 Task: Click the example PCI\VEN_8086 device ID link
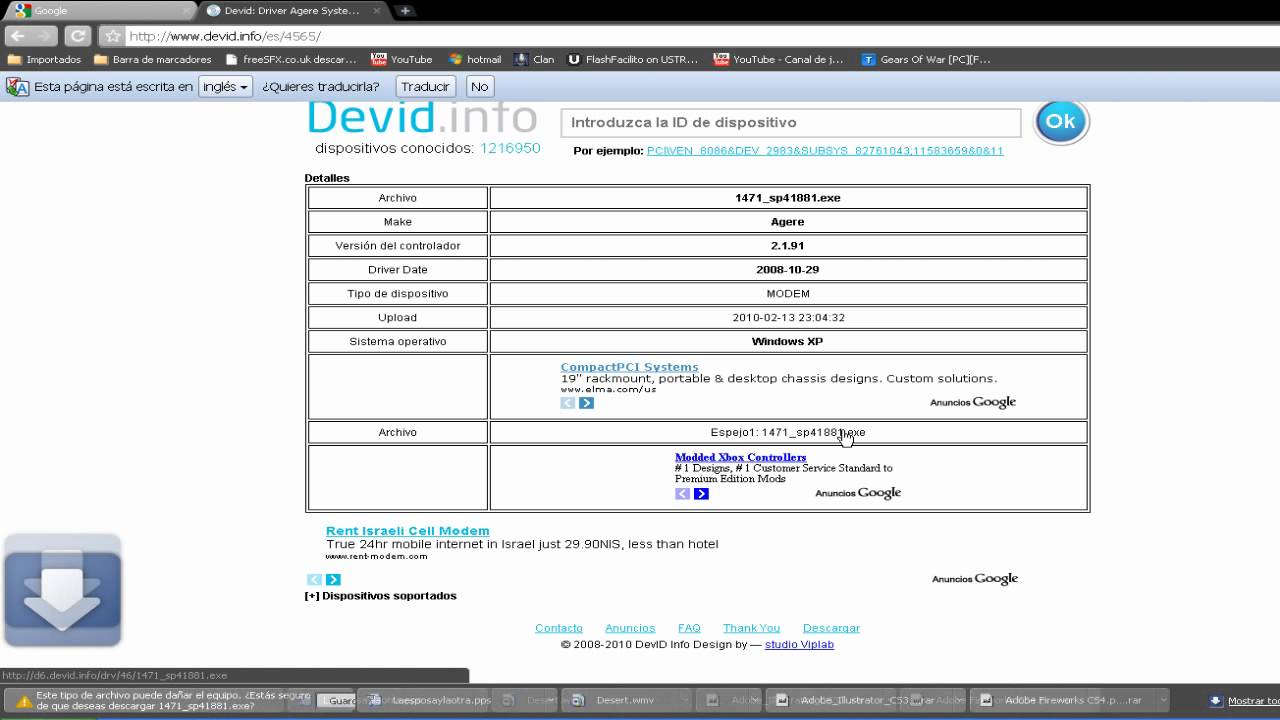tap(825, 151)
